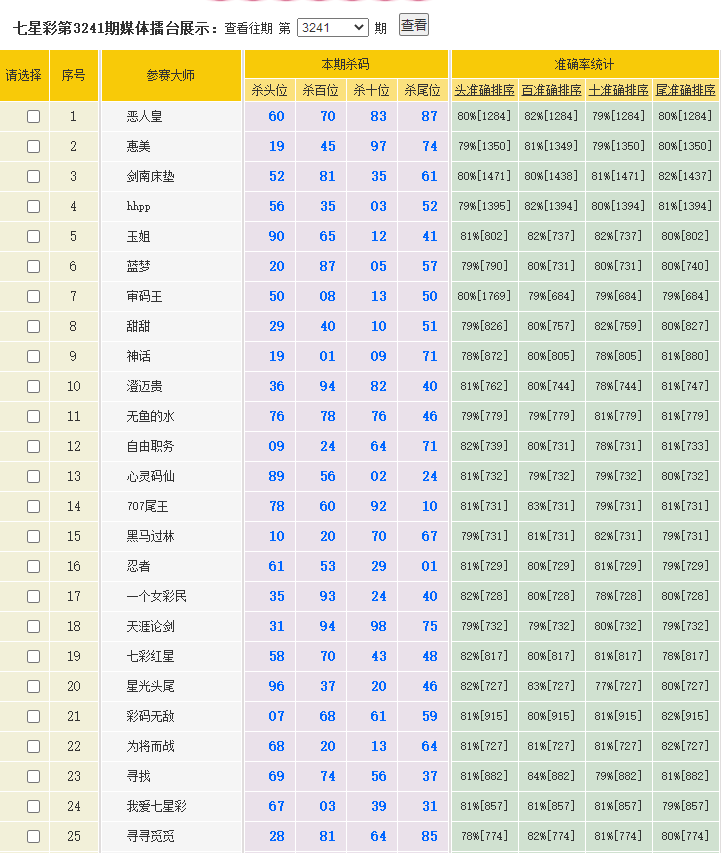Click the 杀头位 column header
Image resolution: width=721 pixels, height=853 pixels.
click(x=270, y=90)
